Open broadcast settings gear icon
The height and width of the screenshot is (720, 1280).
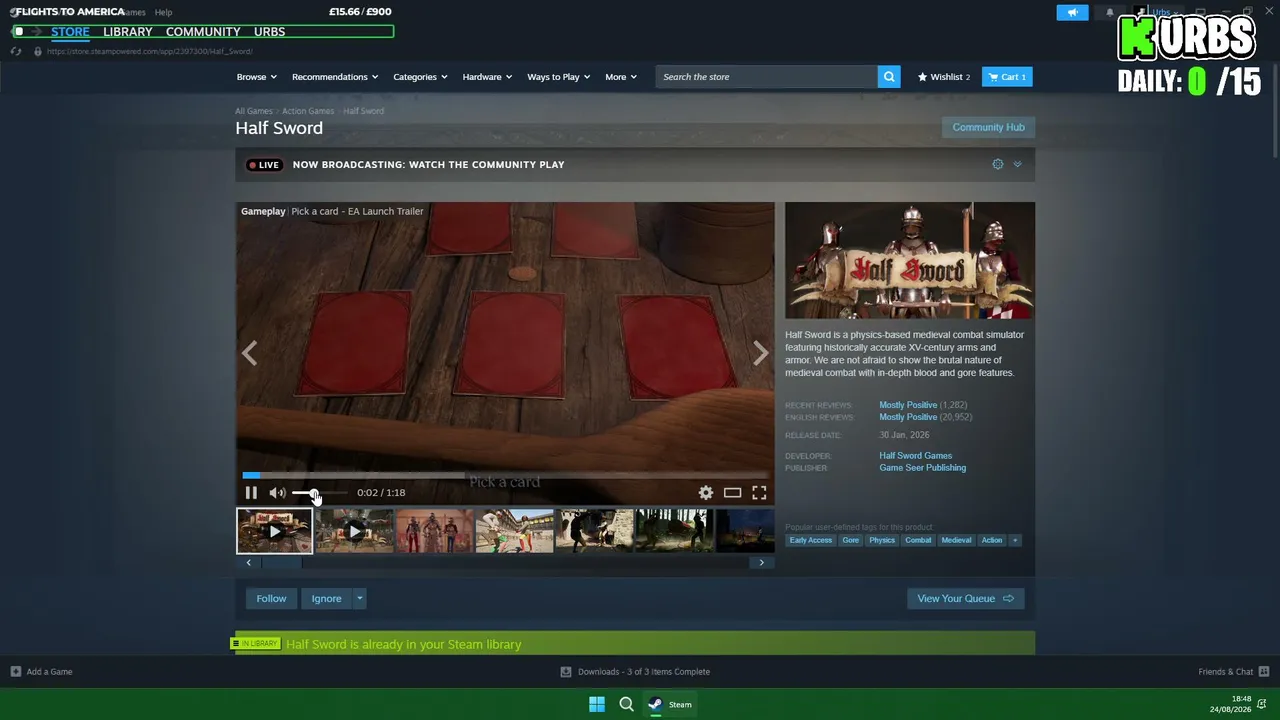998,164
